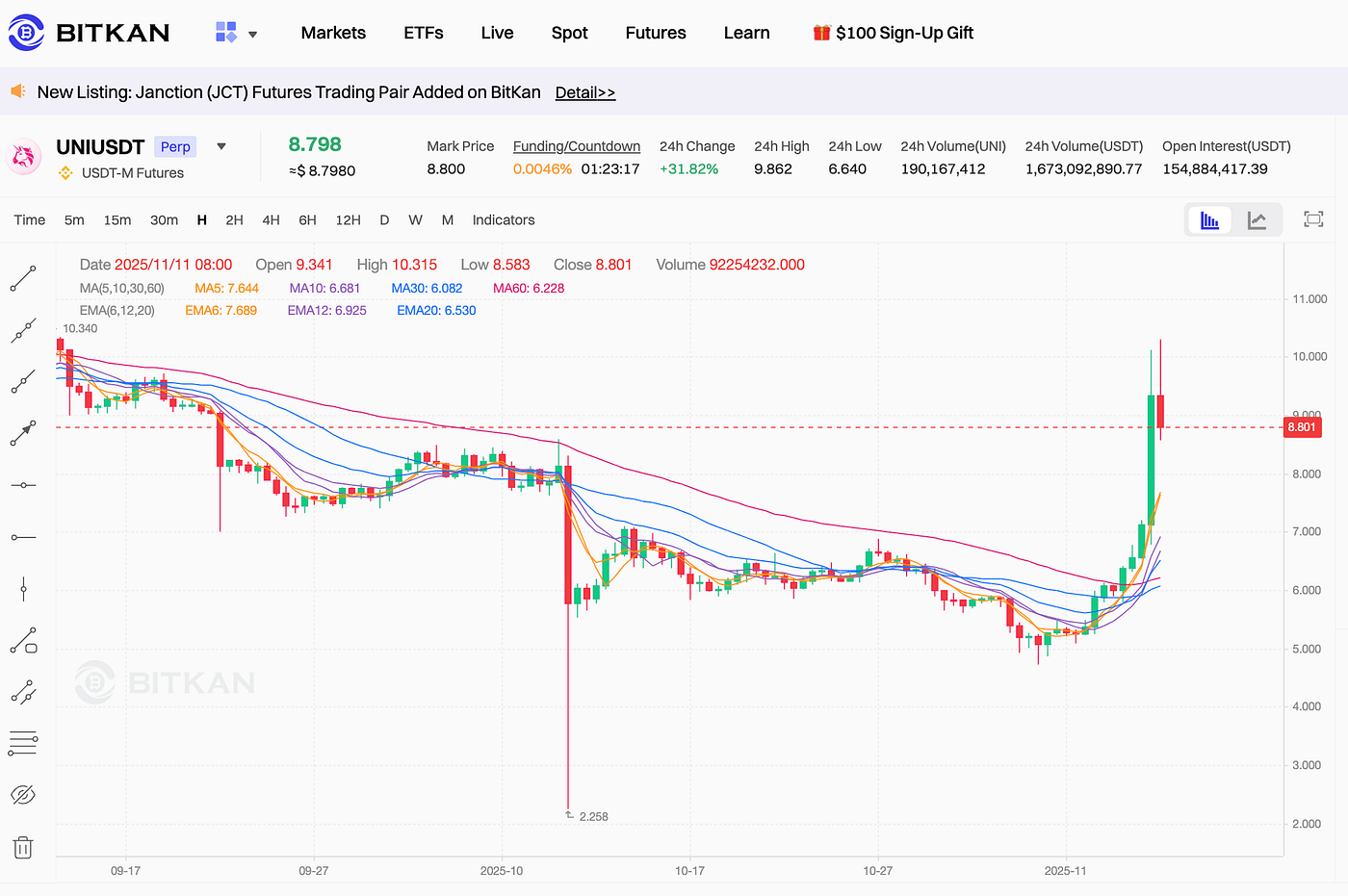
Task: Click the 10.340 high price marker
Action: click(80, 328)
